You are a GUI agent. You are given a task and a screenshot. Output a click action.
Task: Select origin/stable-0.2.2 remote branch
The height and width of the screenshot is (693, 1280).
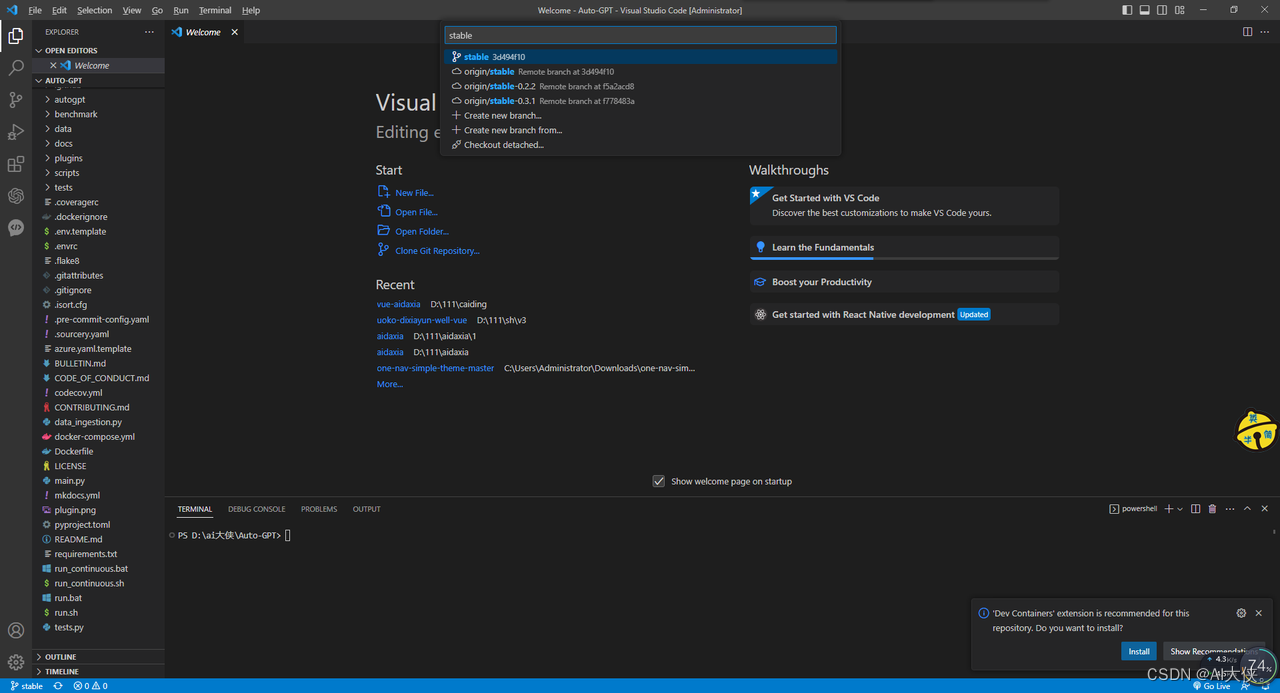click(640, 86)
